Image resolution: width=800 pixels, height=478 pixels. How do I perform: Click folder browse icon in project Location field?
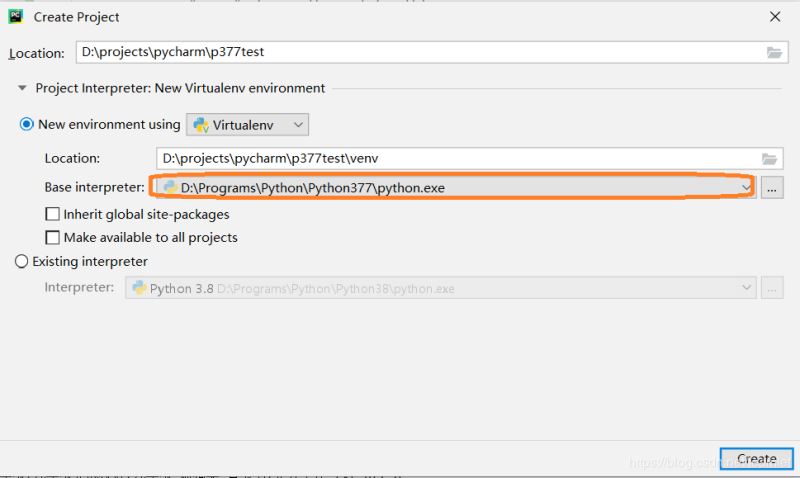click(x=774, y=53)
